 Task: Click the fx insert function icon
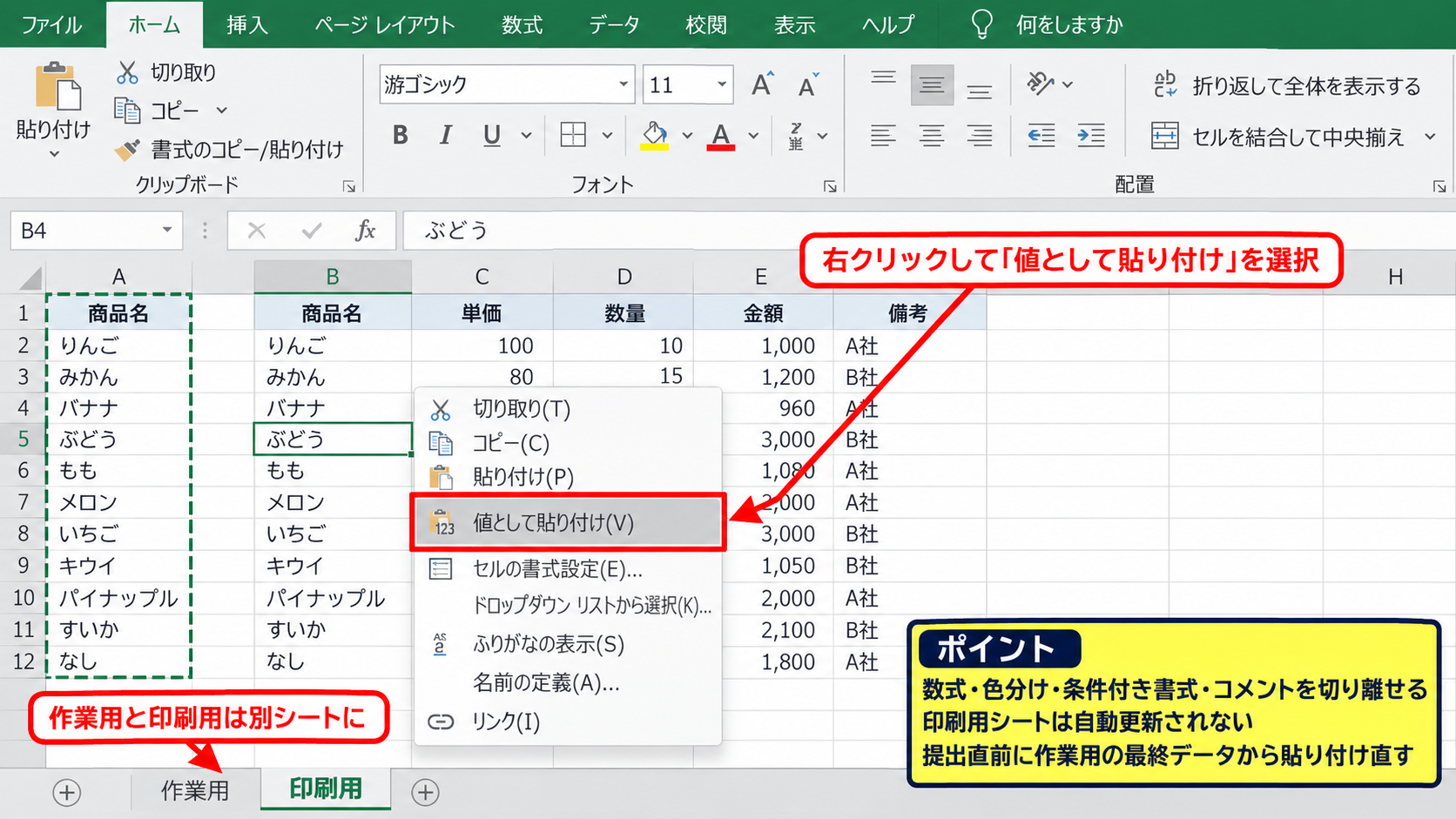point(366,231)
